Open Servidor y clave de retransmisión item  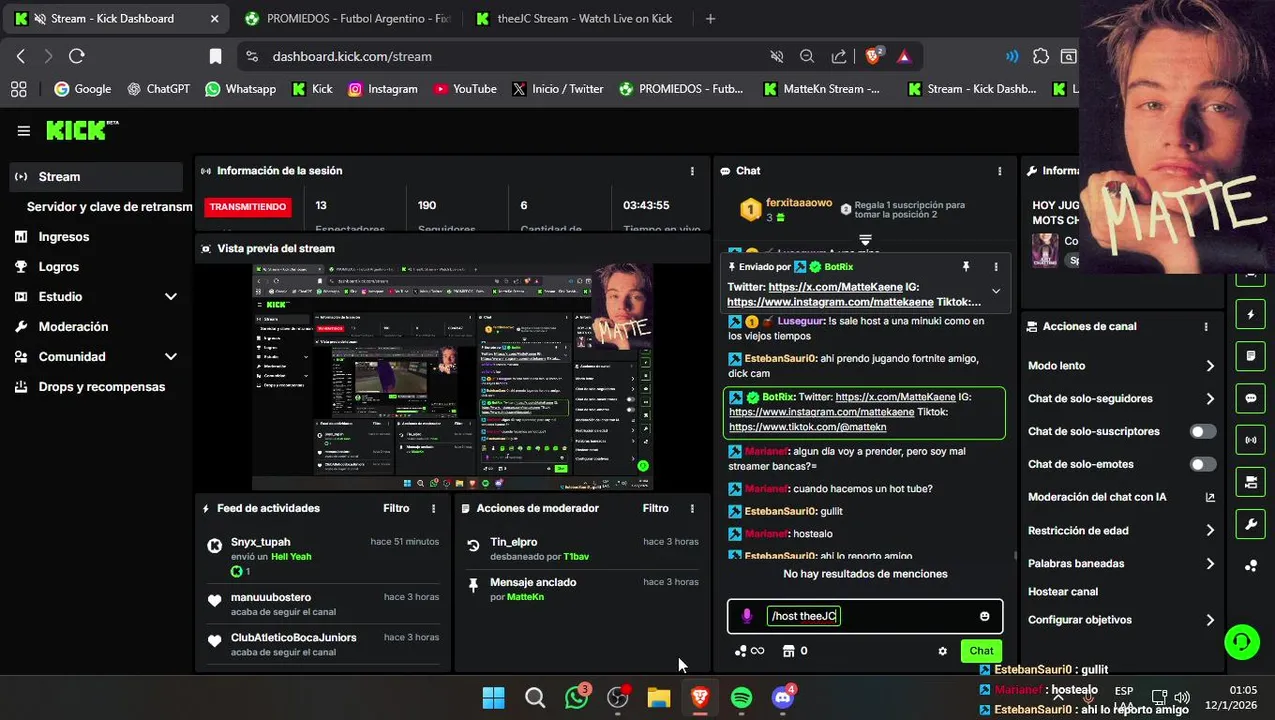109,207
